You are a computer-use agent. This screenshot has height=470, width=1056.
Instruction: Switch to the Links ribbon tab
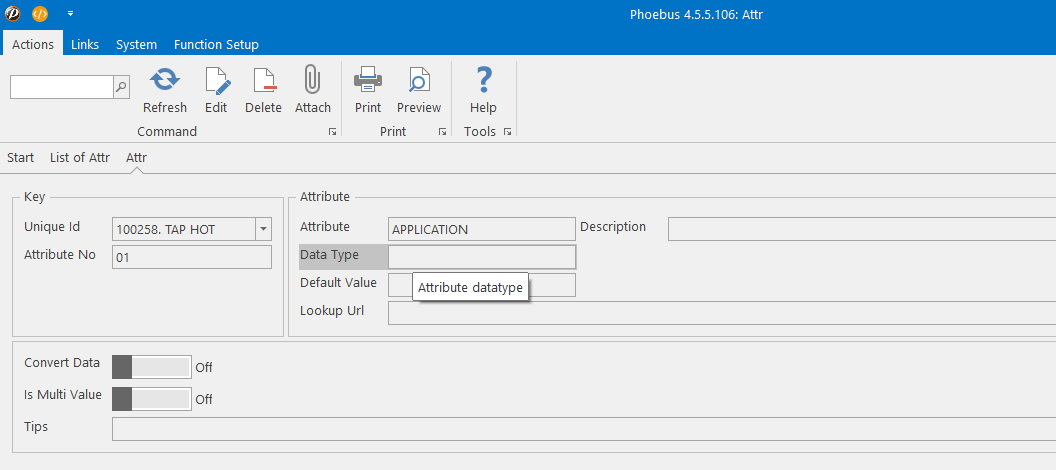pos(85,44)
